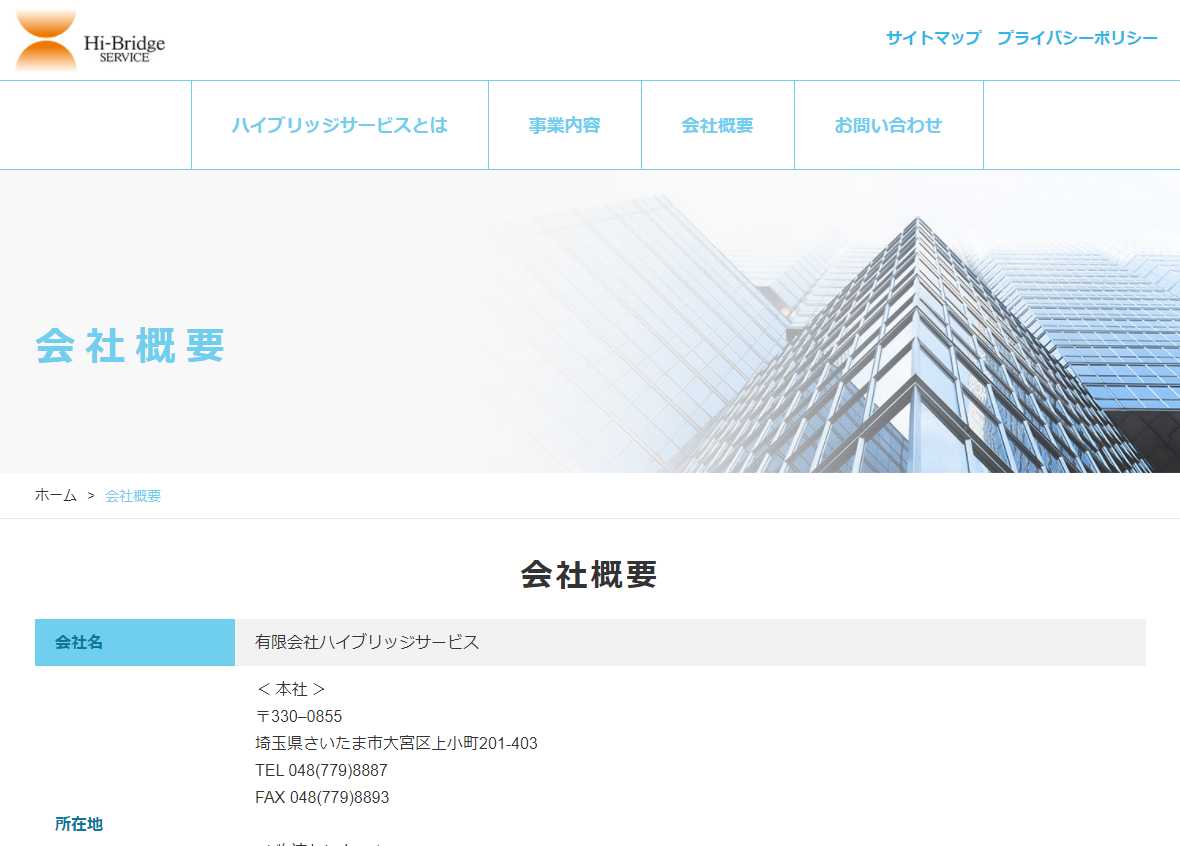This screenshot has height=846, width=1180.
Task: Click the 埼玉県さいたま市大宮区 address line
Action: tap(396, 744)
